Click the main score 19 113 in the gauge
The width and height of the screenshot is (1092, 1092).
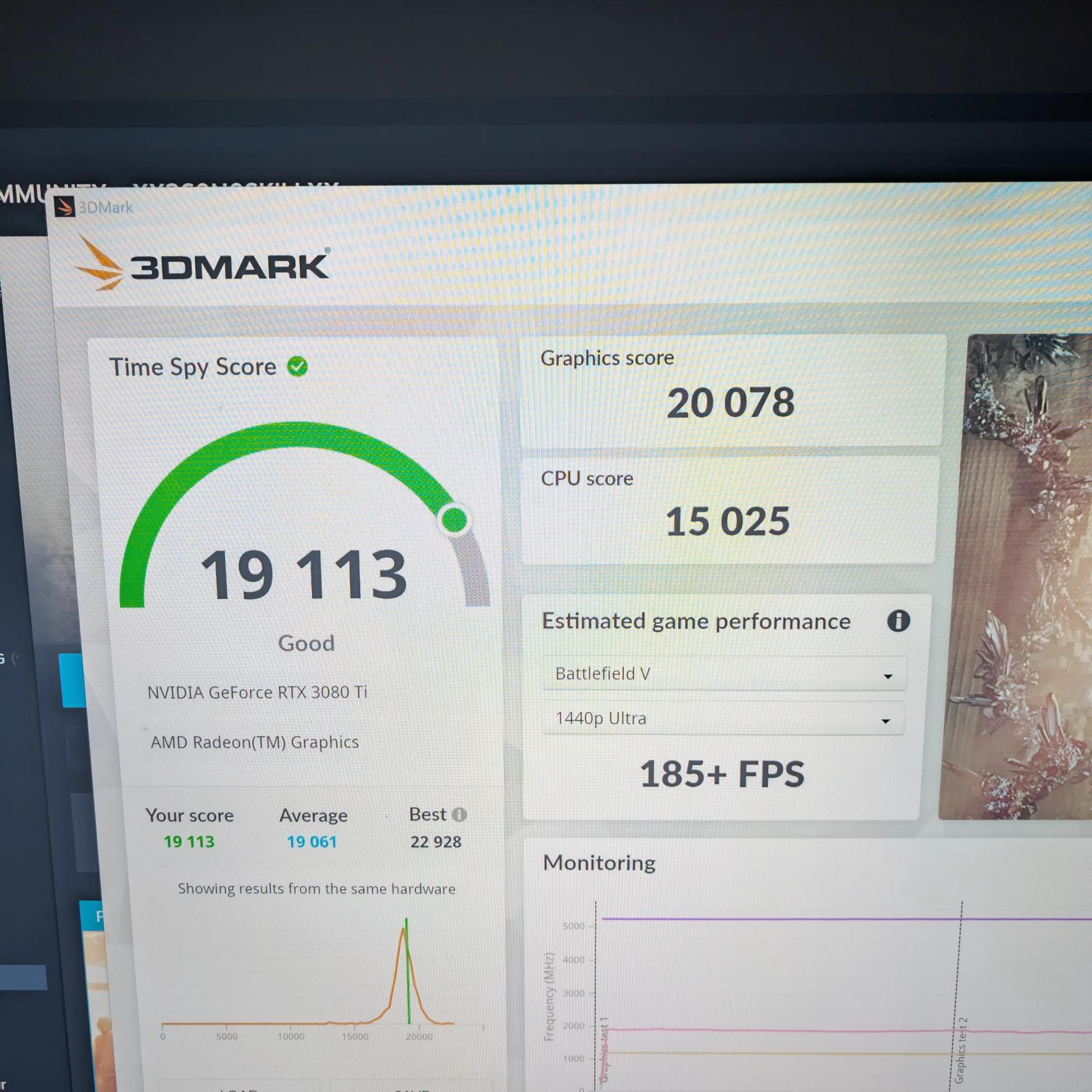coord(303,574)
